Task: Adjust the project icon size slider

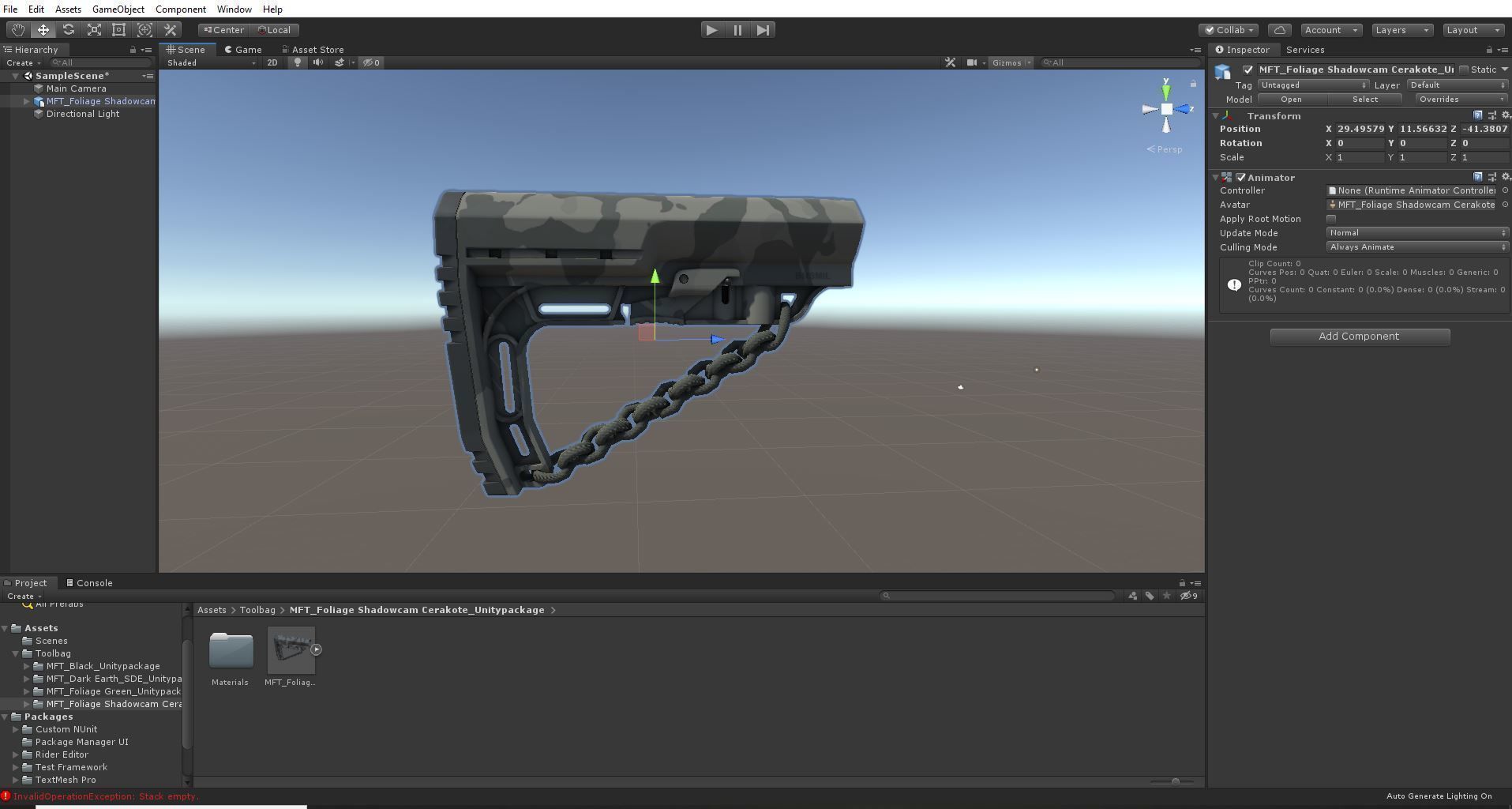Action: (1175, 781)
